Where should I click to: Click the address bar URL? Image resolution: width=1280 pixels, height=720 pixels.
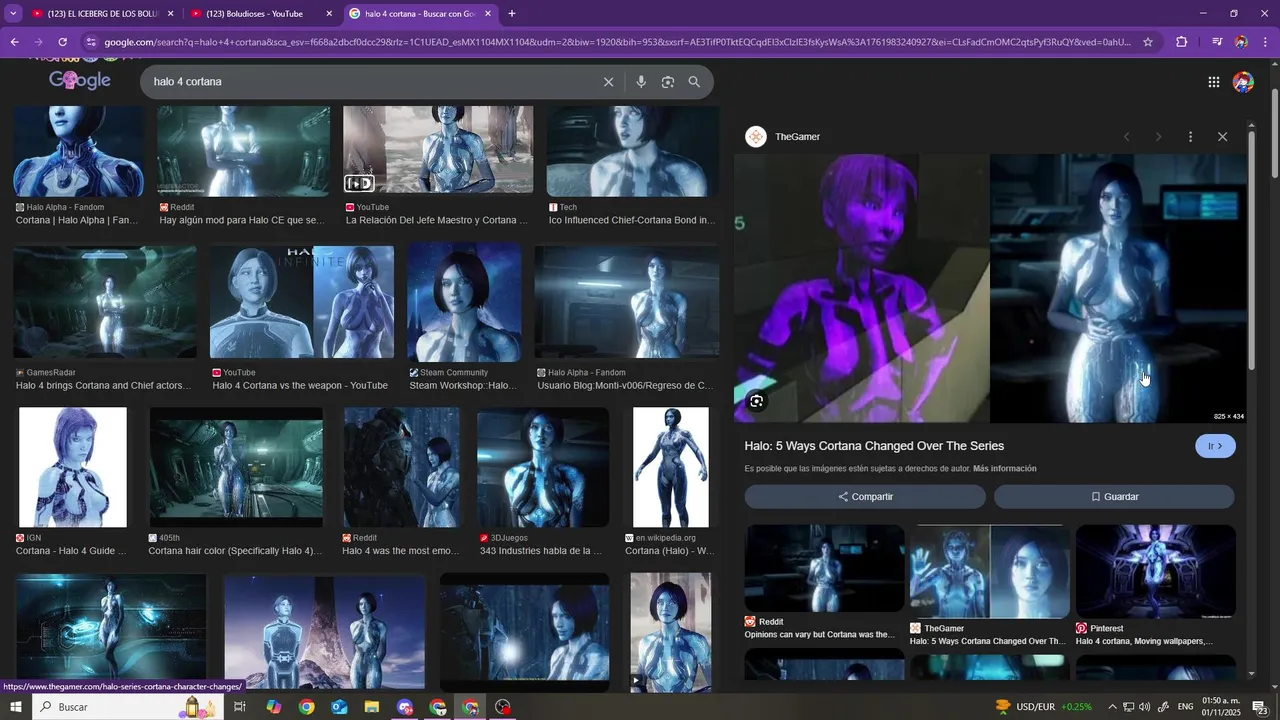click(x=617, y=42)
